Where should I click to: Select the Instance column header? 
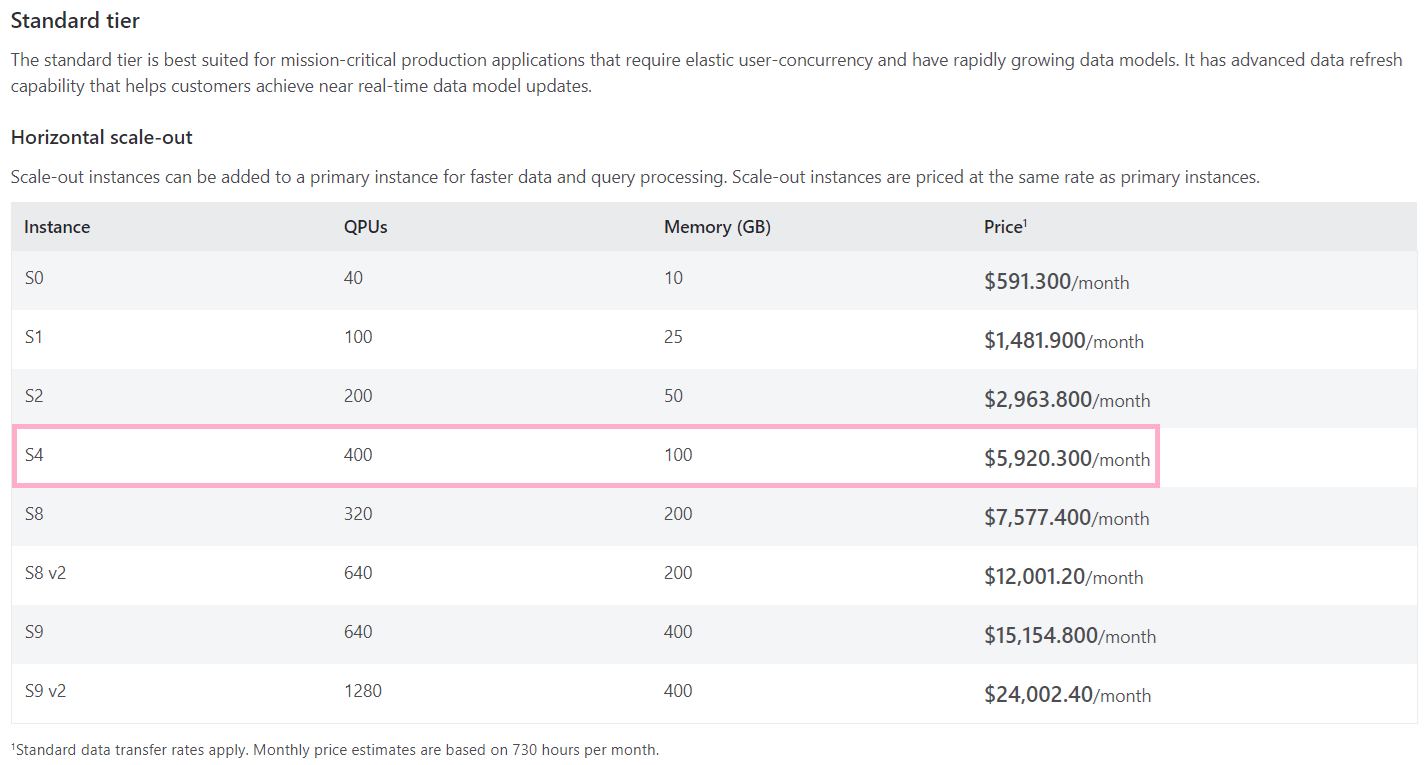(x=57, y=227)
